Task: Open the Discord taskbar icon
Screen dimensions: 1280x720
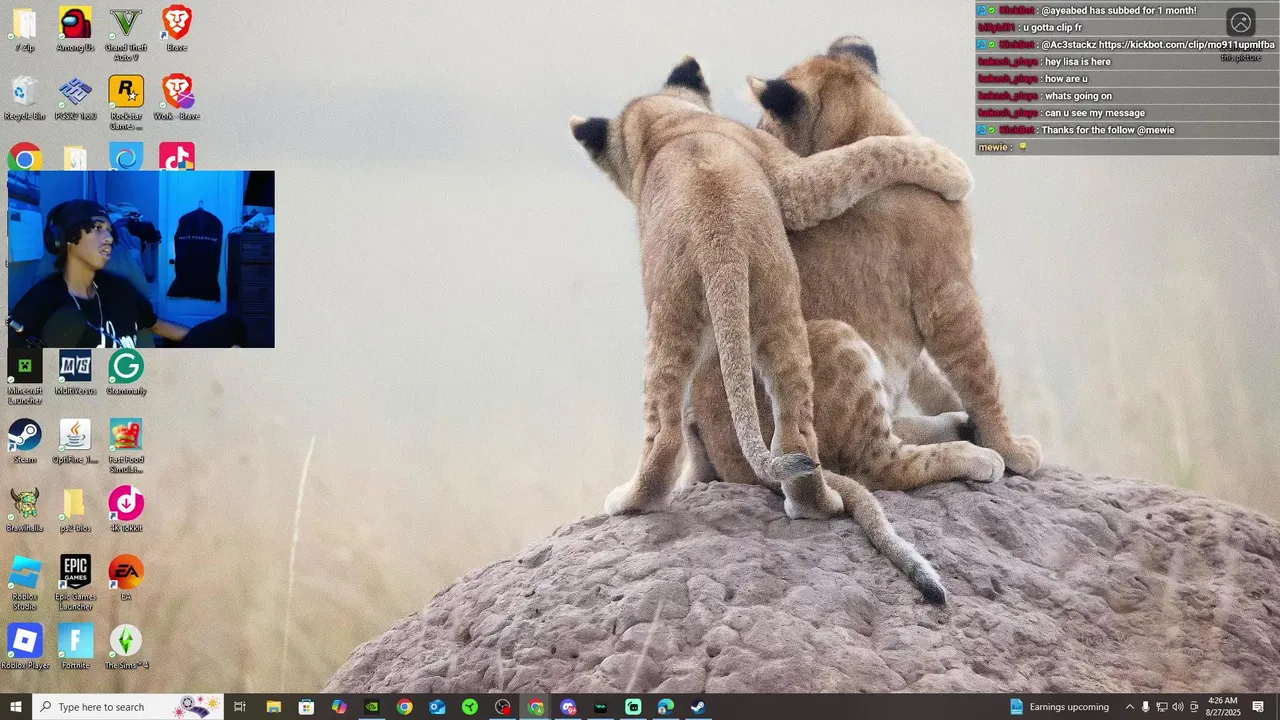Action: [568, 707]
